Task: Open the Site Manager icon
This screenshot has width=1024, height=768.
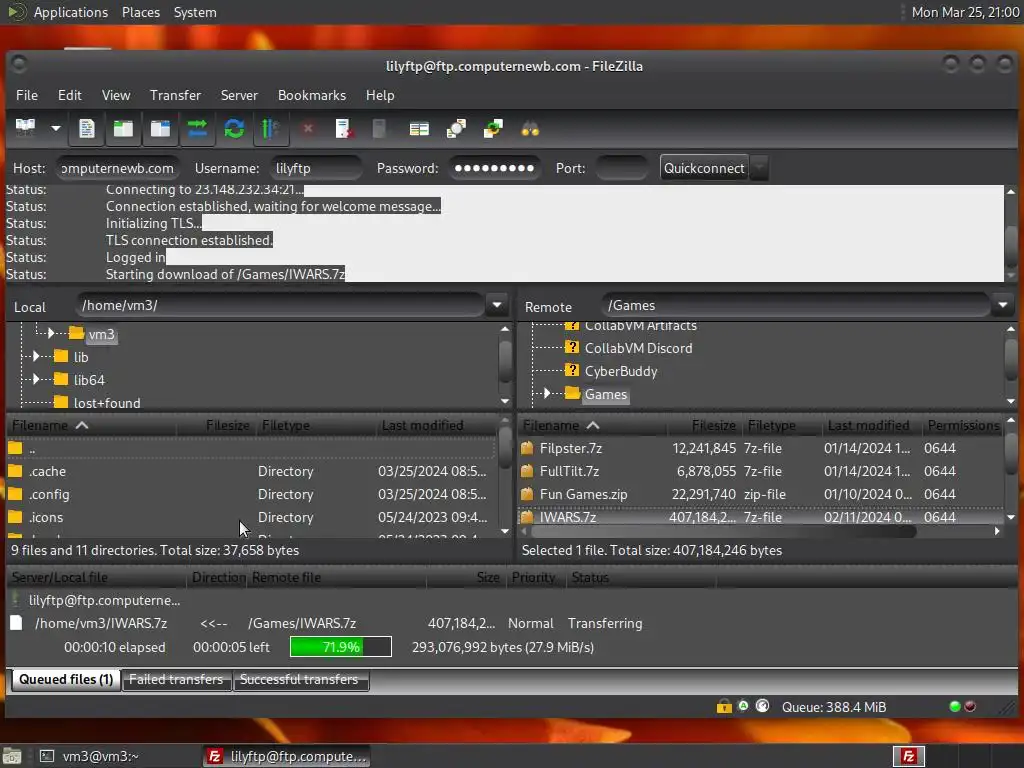Action: (25, 128)
